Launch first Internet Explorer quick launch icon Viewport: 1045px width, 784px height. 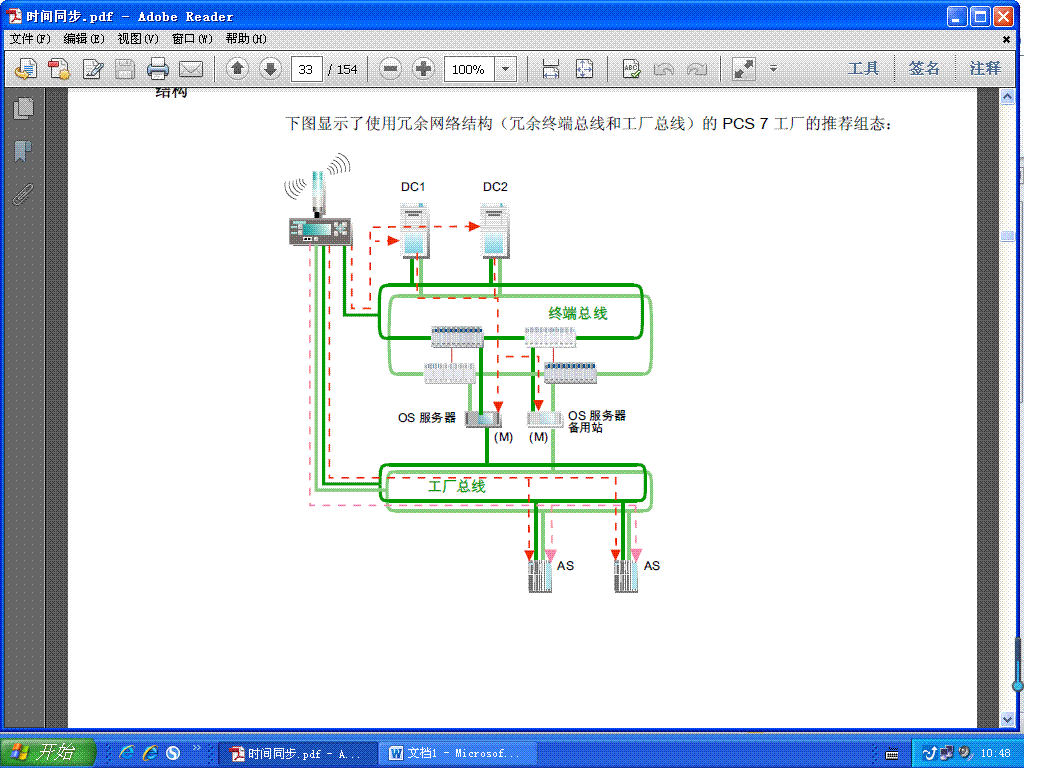tap(127, 753)
